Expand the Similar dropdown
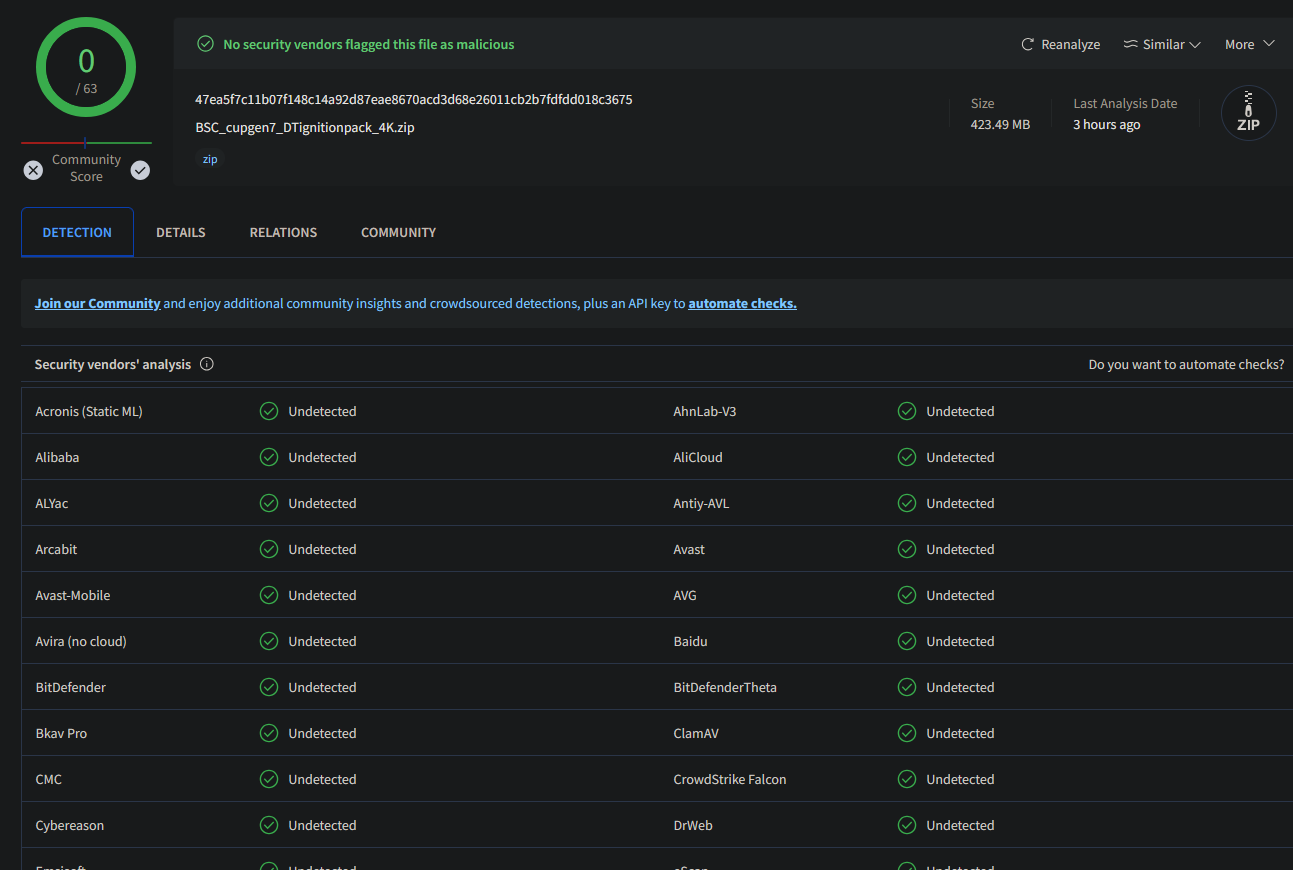The width and height of the screenshot is (1293, 870). (x=1194, y=45)
